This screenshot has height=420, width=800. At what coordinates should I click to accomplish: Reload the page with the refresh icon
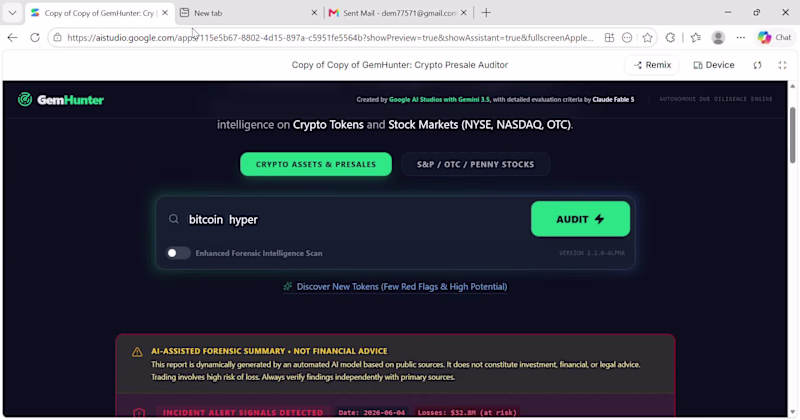(35, 37)
